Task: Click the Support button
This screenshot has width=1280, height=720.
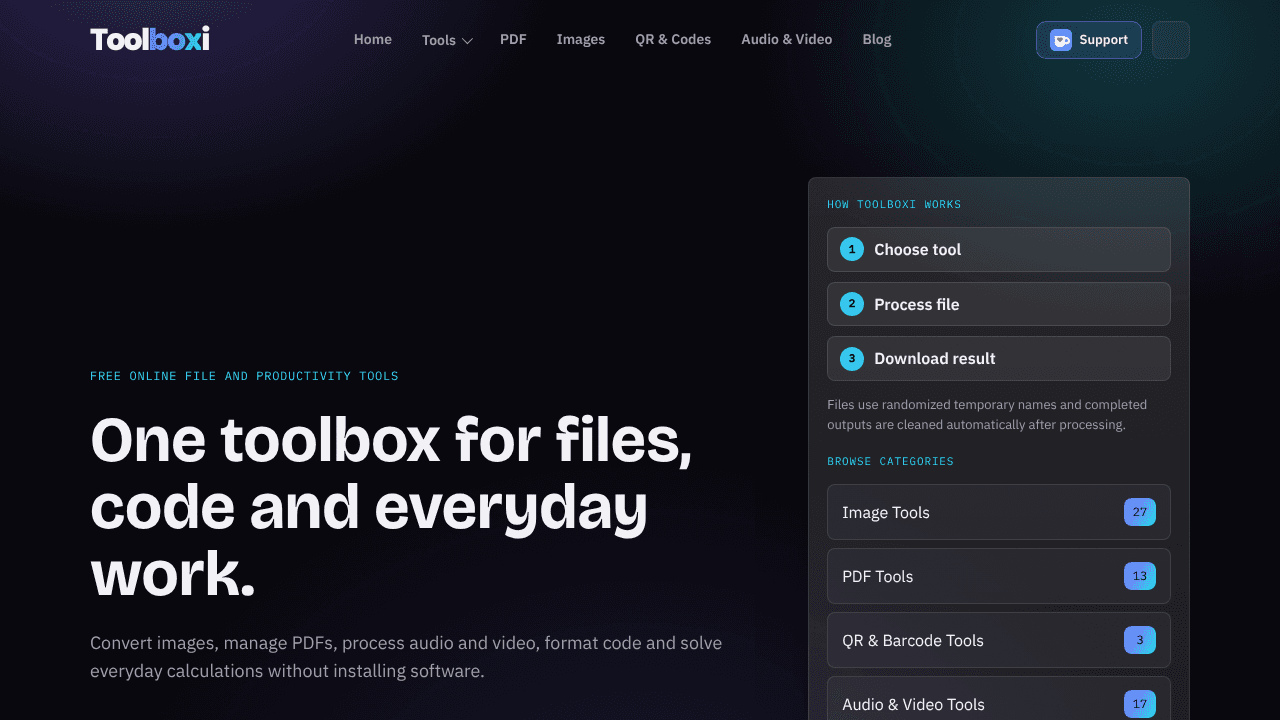Action: (x=1089, y=40)
